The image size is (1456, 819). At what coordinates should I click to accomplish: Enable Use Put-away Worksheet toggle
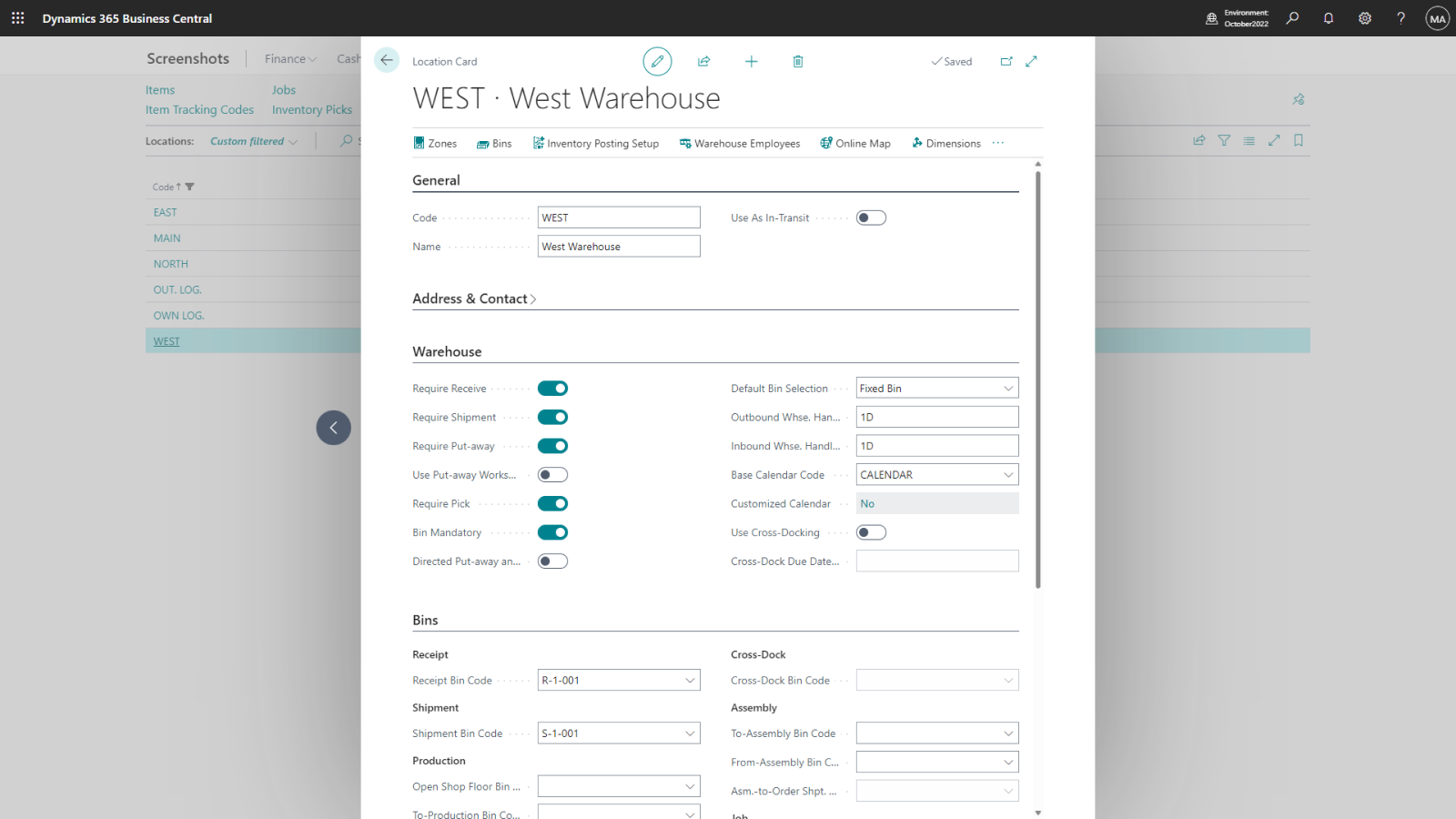[552, 475]
